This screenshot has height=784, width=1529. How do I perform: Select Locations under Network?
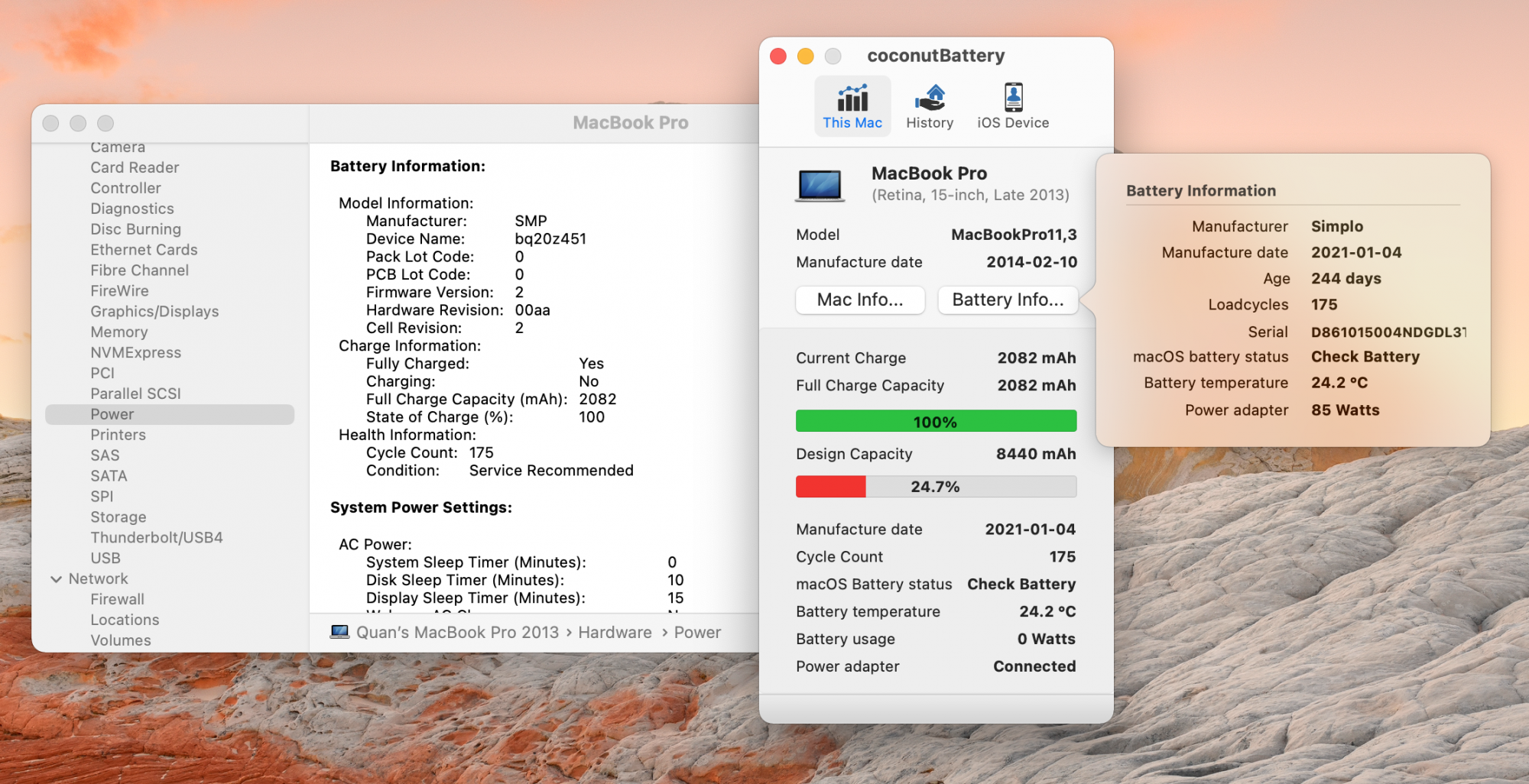point(125,620)
